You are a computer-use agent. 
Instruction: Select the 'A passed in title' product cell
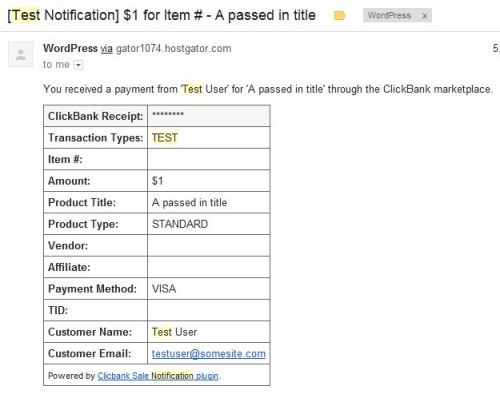209,202
